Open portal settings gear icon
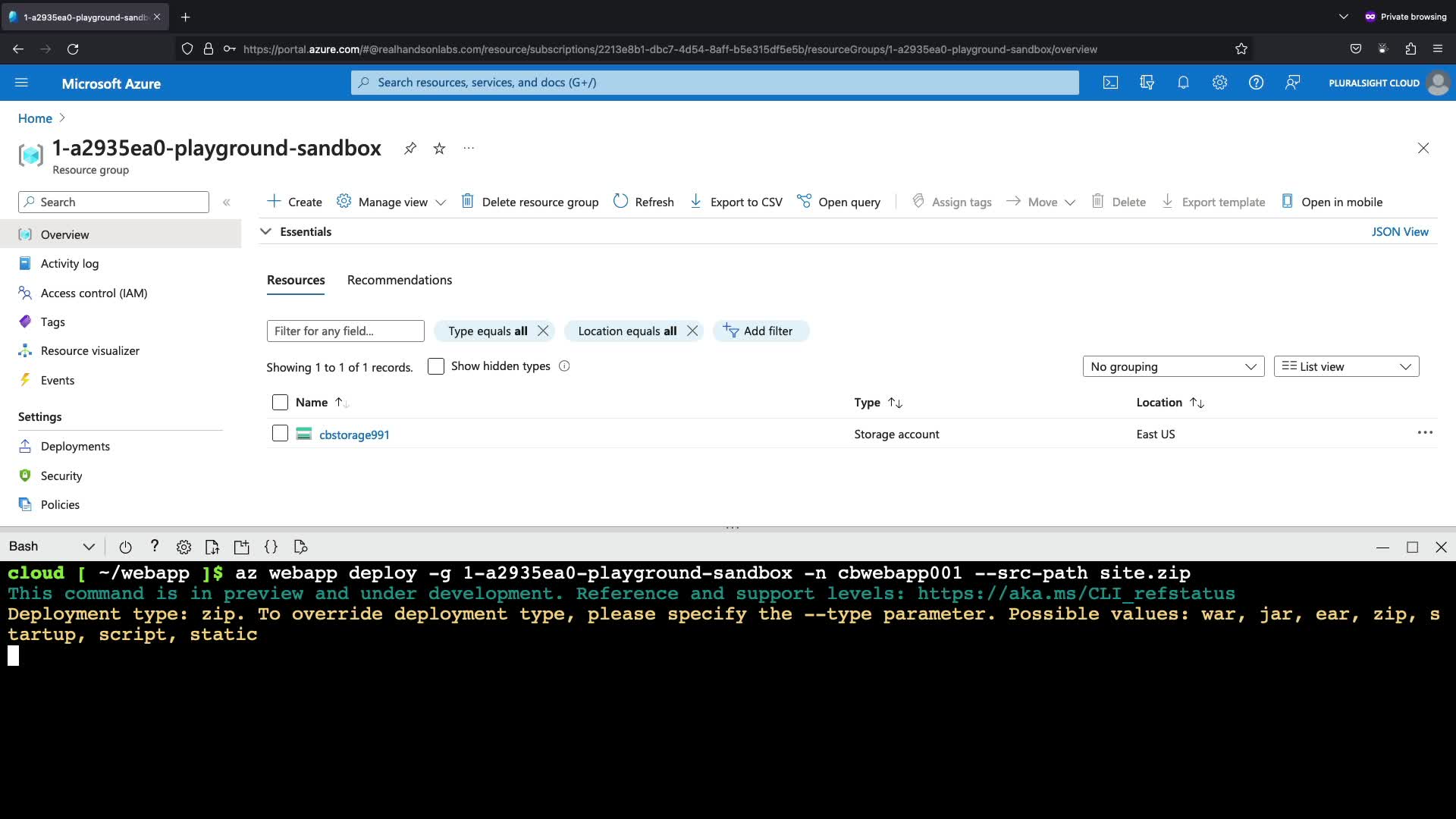 click(x=1219, y=83)
